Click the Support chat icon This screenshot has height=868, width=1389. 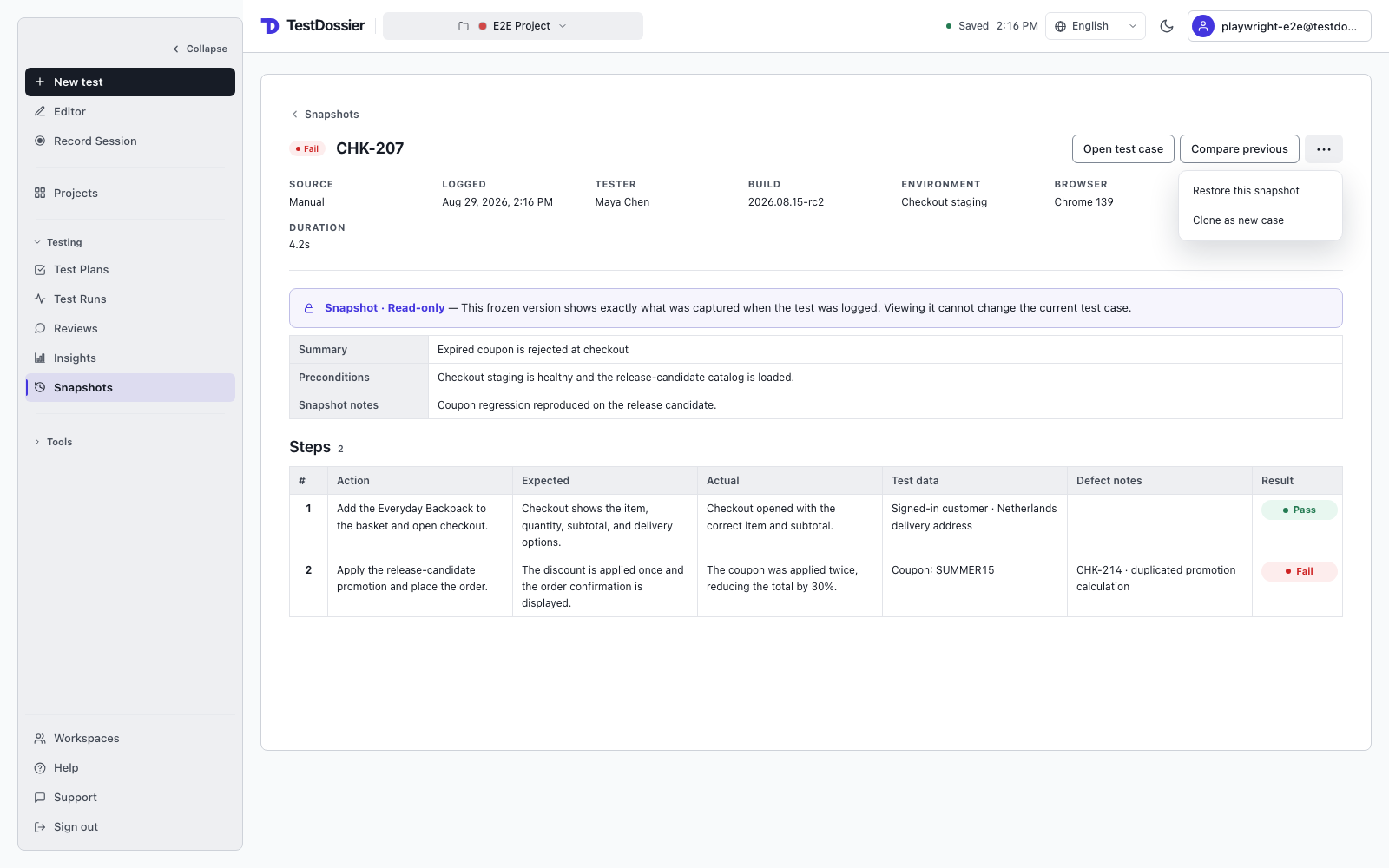click(40, 797)
